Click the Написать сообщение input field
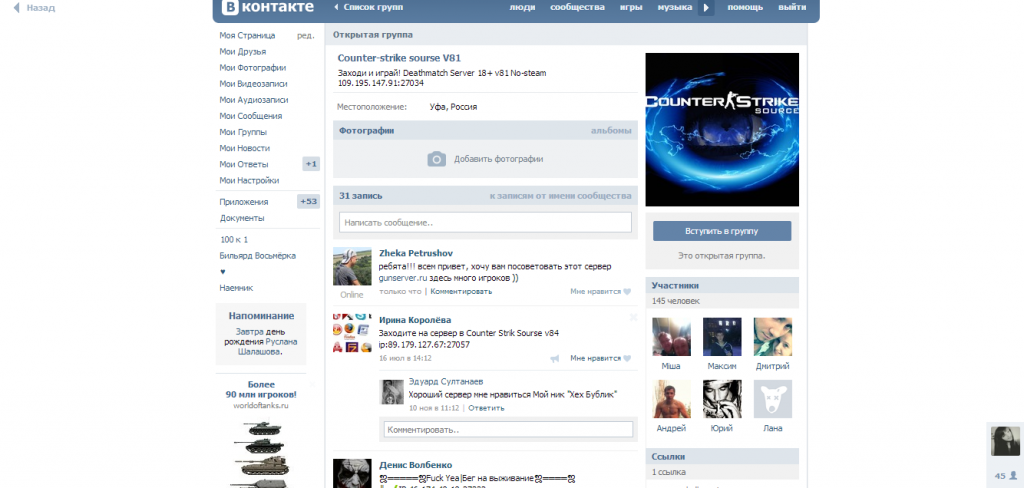This screenshot has height=488, width=1024. [485, 222]
